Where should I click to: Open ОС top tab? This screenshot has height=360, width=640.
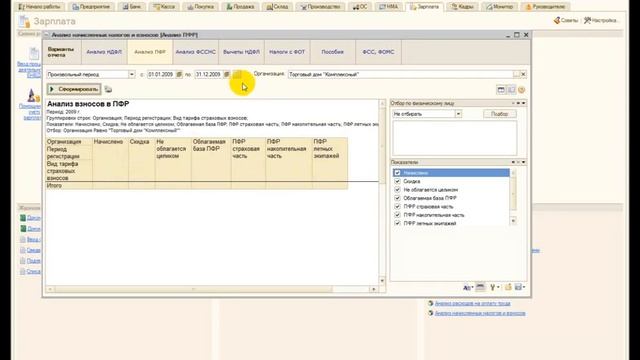coord(360,7)
